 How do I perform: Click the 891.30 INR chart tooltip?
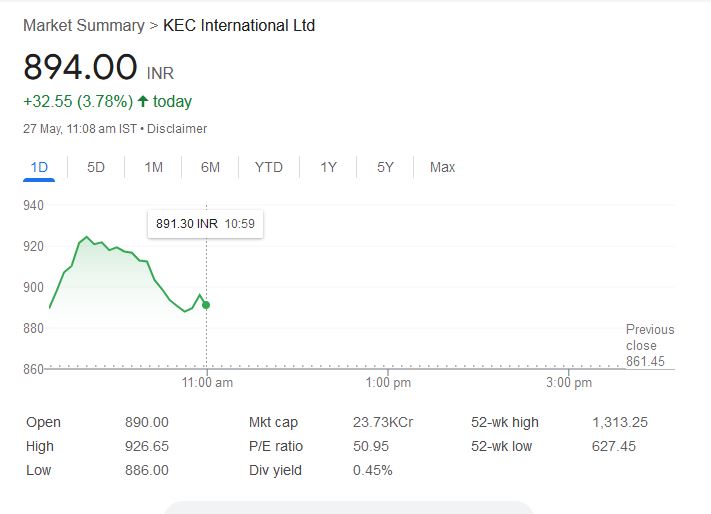point(205,224)
